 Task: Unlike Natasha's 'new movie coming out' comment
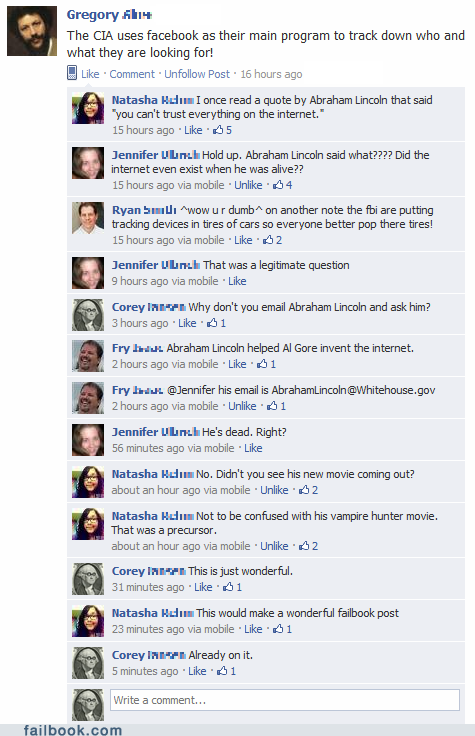pyautogui.click(x=274, y=490)
